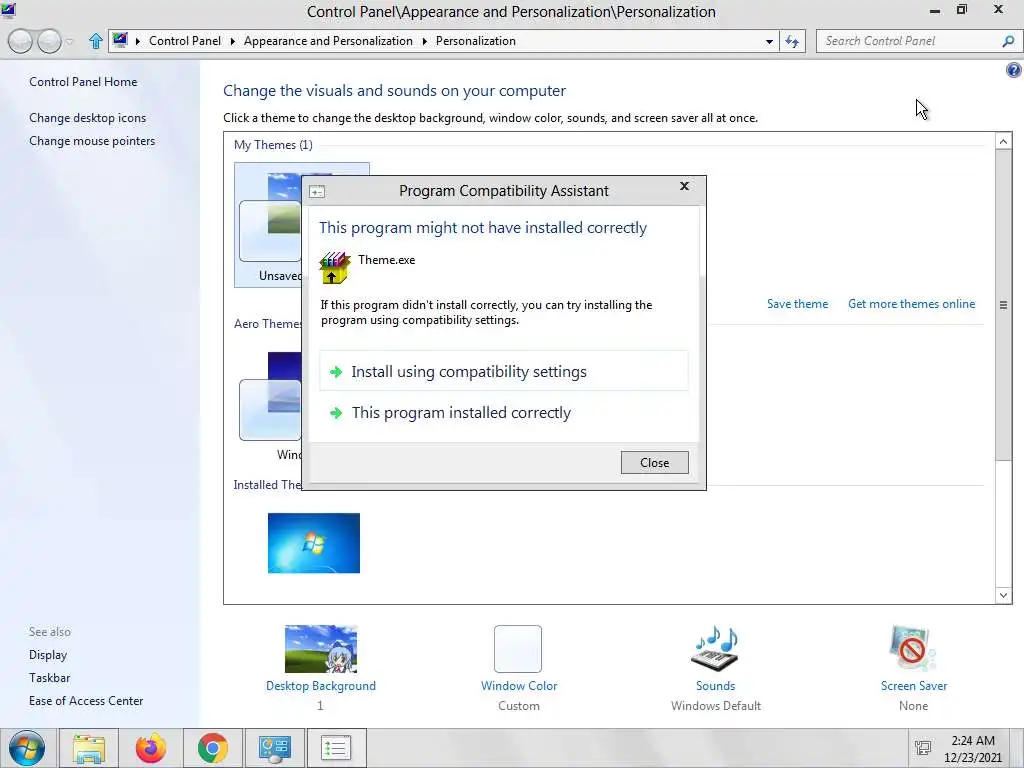Open Screen Saver settings icon
The width and height of the screenshot is (1024, 768).
coord(912,648)
